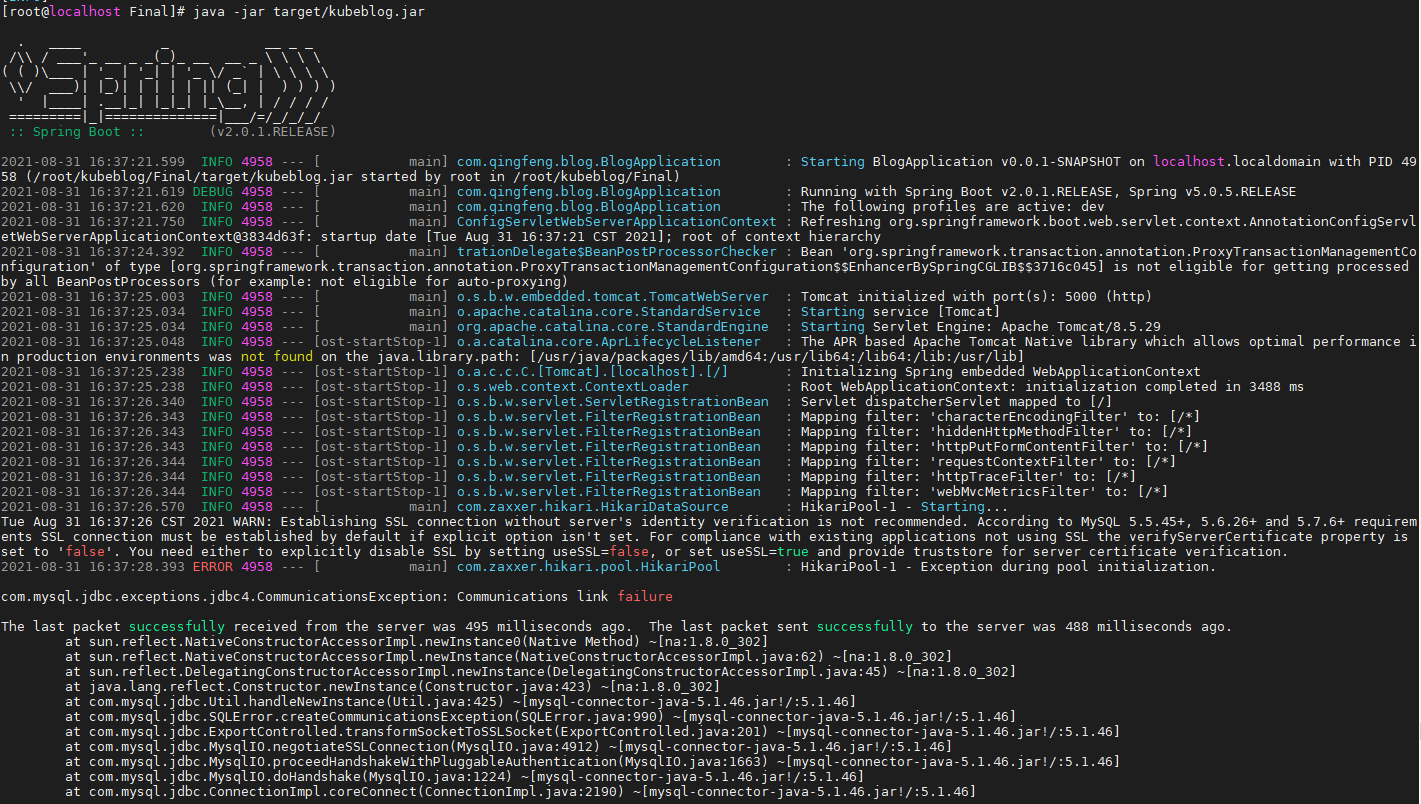Click the 'Starting service [Tomcat]' message

[900, 311]
